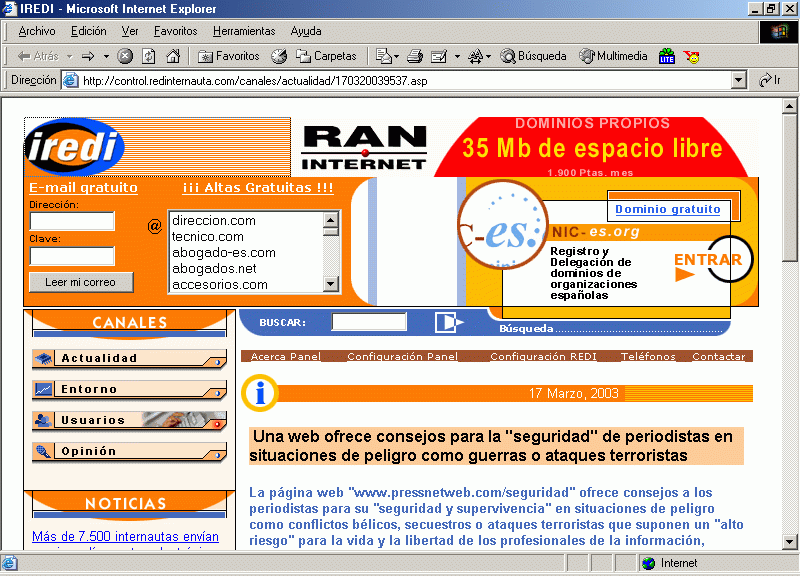Click domain list scroll up arrow

pos(331,219)
